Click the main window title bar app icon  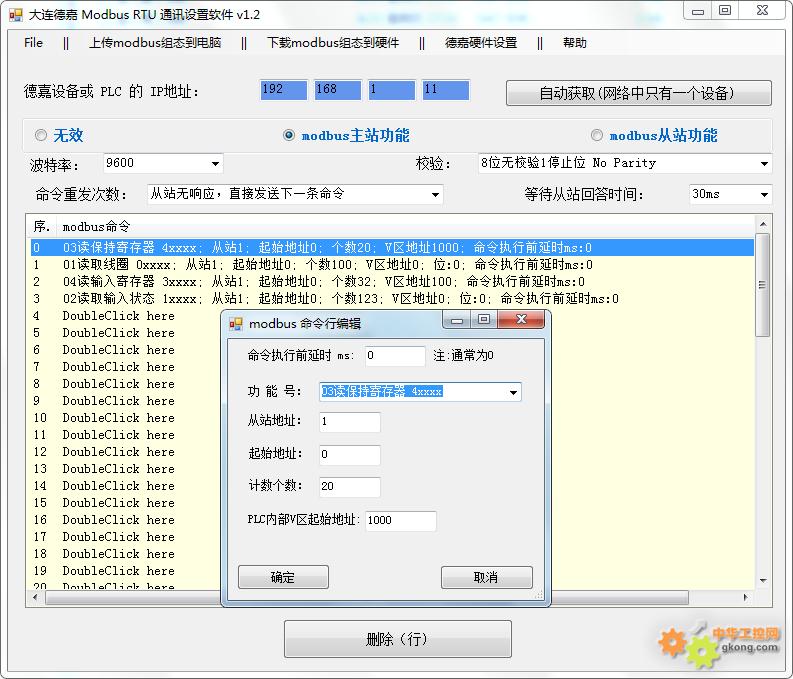16,15
